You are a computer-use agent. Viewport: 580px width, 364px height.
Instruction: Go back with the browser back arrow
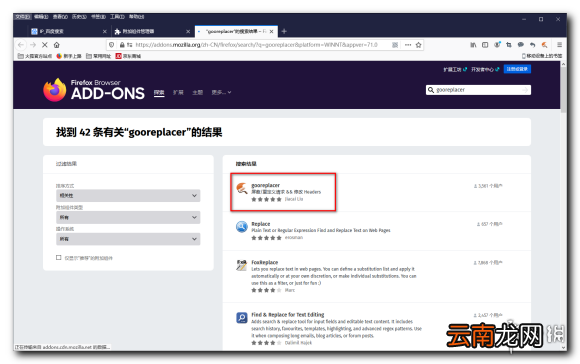[21, 45]
